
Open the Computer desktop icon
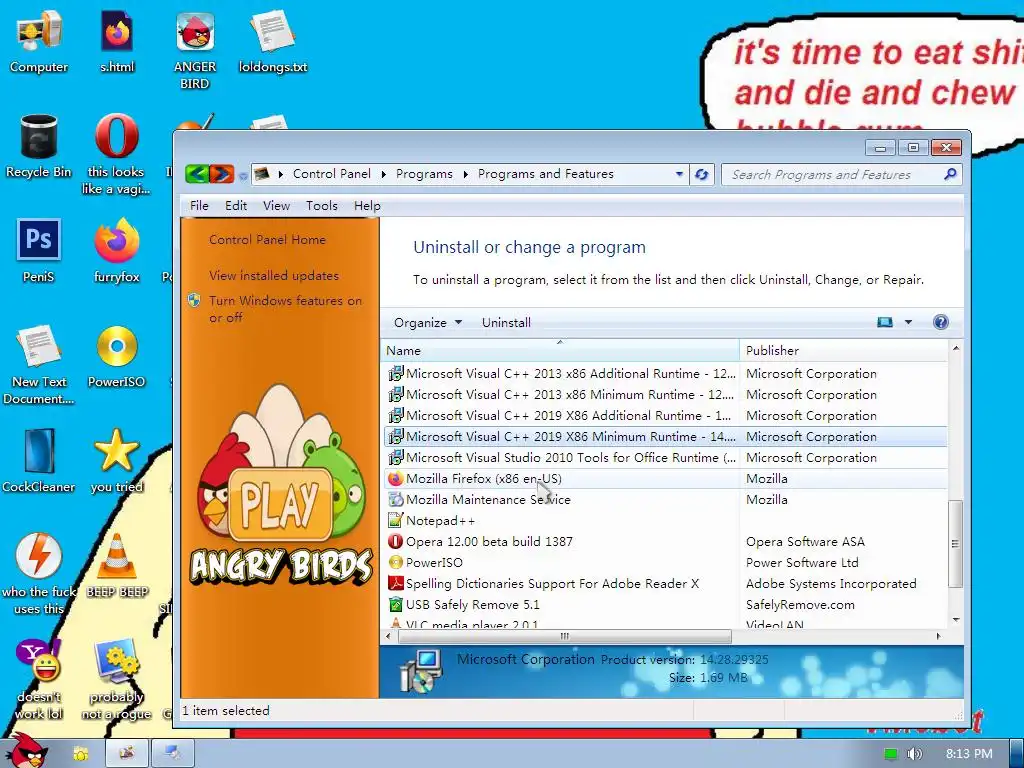point(39,42)
